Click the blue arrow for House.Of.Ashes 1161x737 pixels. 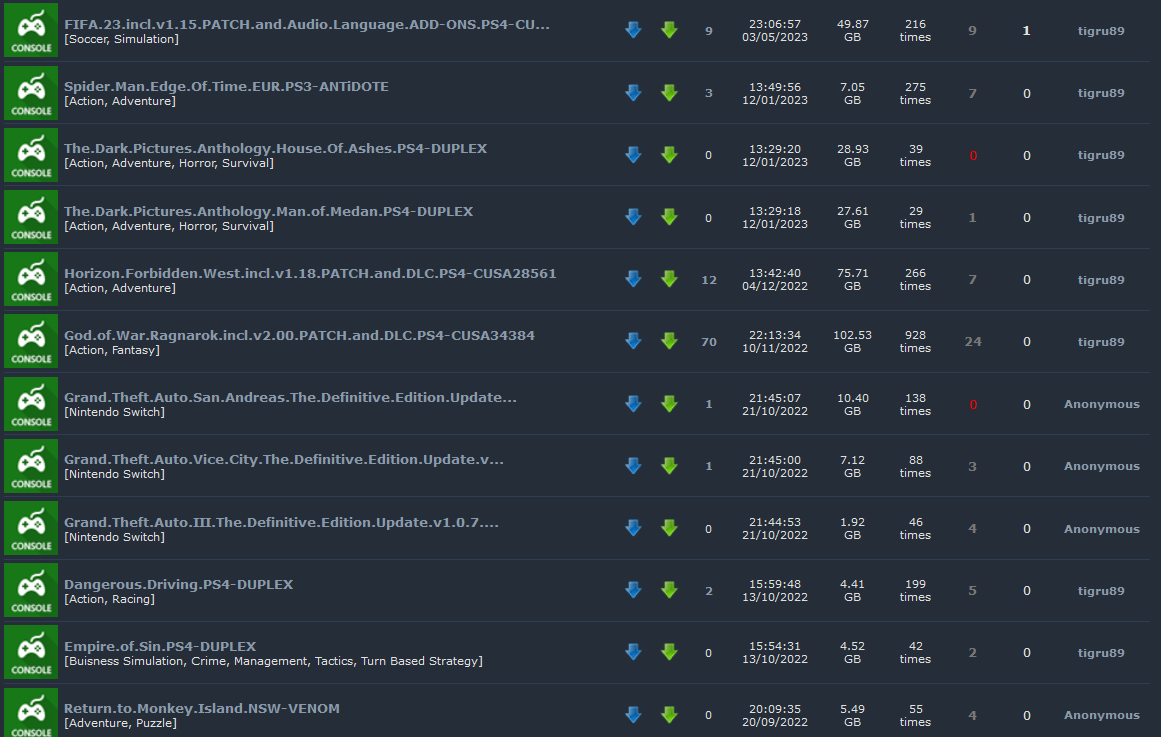(x=633, y=154)
